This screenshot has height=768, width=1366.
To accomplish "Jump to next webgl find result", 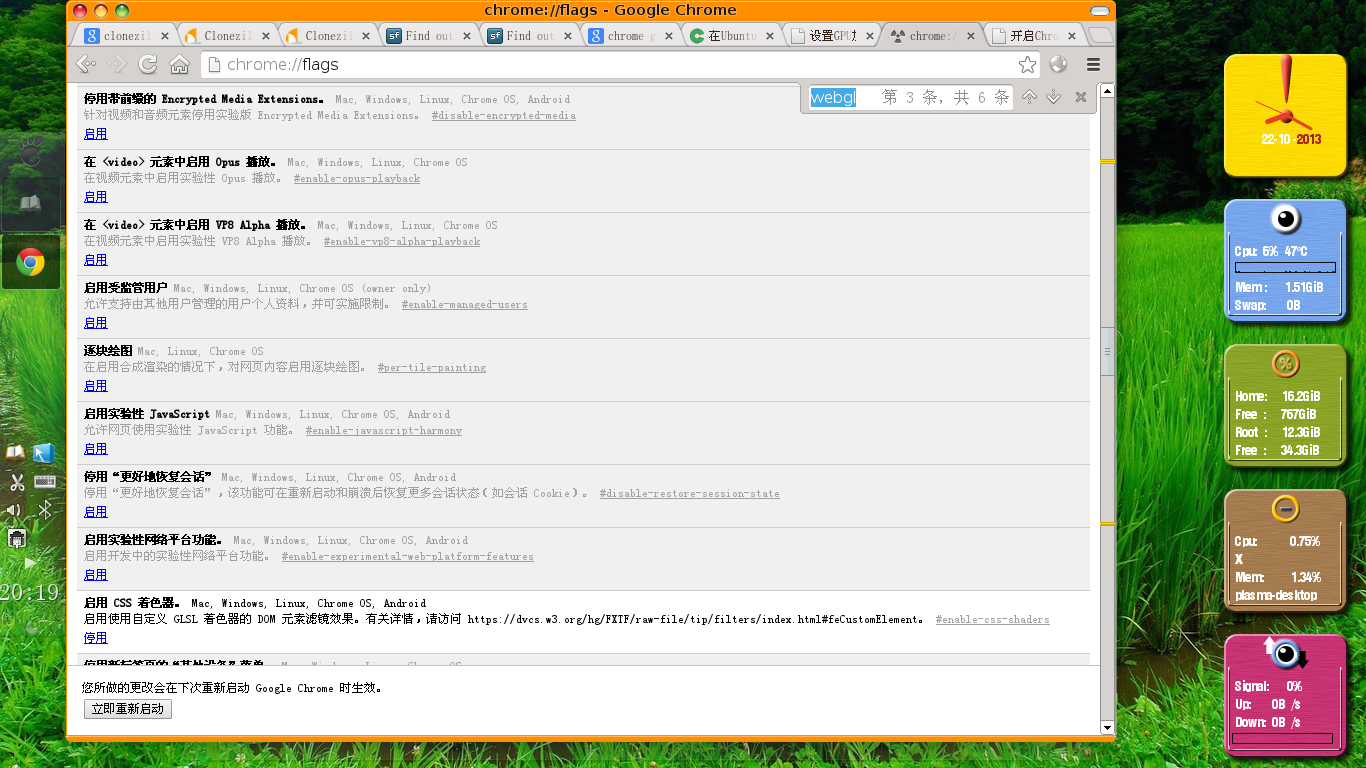I will coord(1053,97).
